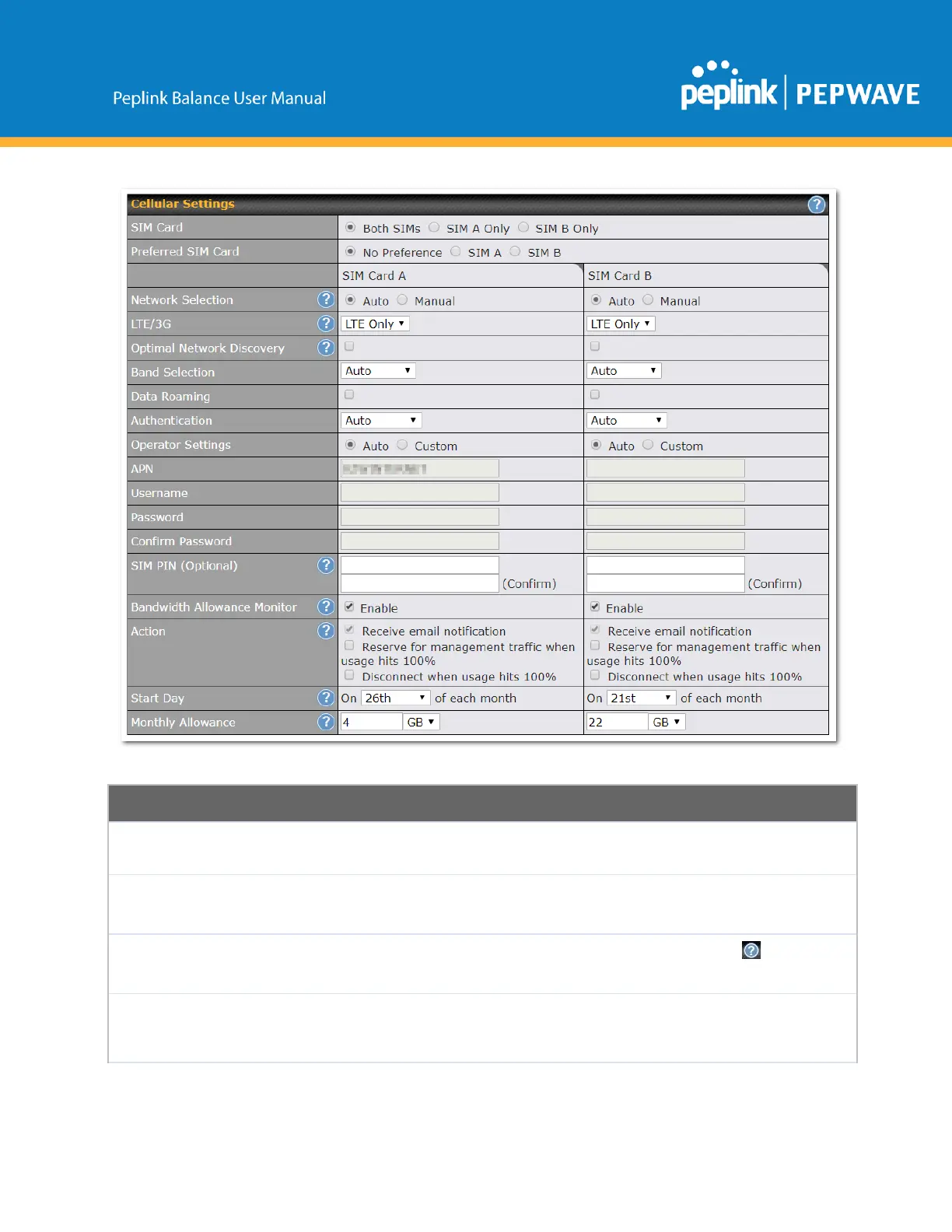Click the LTE/3G help icon

[326, 324]
